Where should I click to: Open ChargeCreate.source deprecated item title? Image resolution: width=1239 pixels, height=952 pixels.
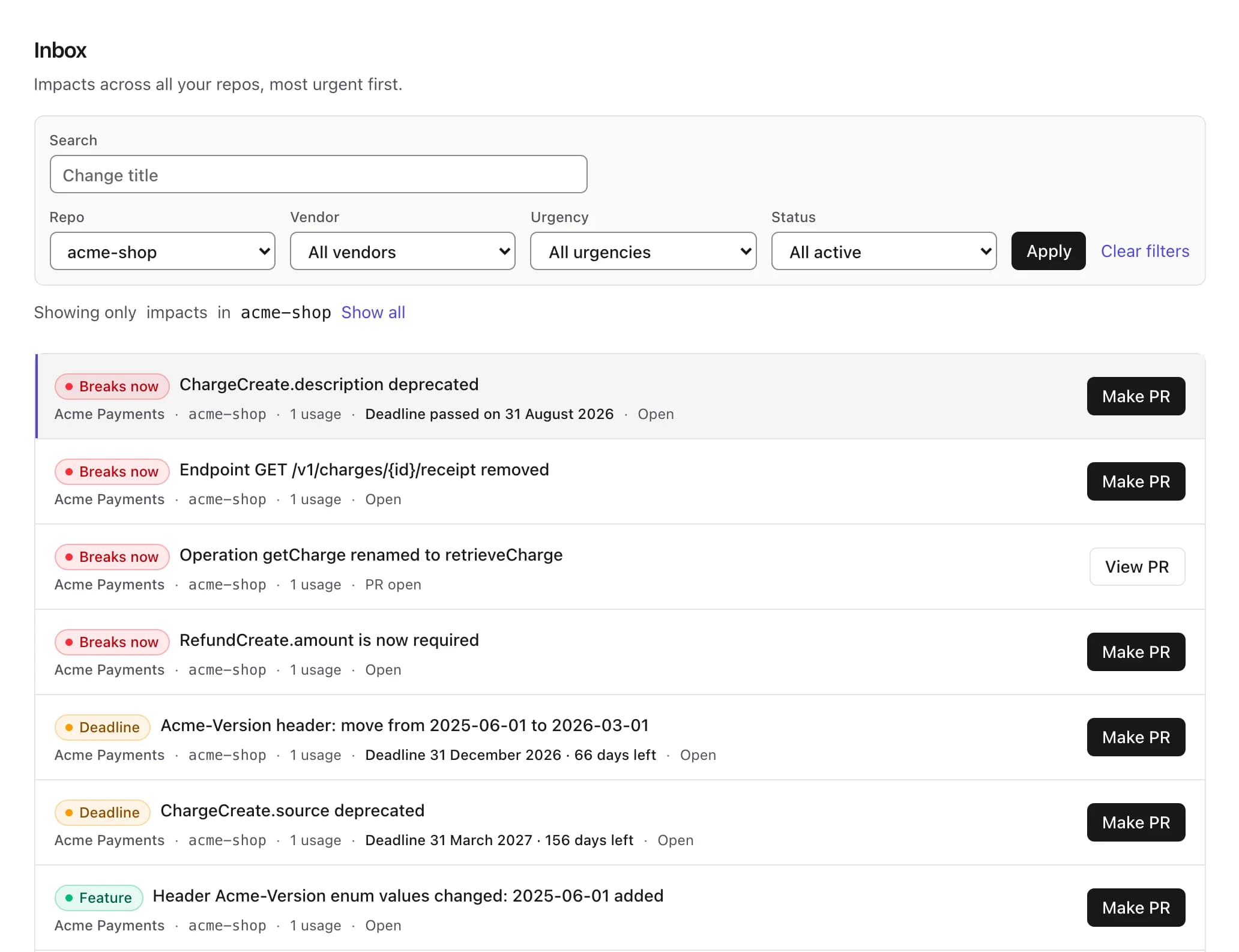tap(292, 810)
